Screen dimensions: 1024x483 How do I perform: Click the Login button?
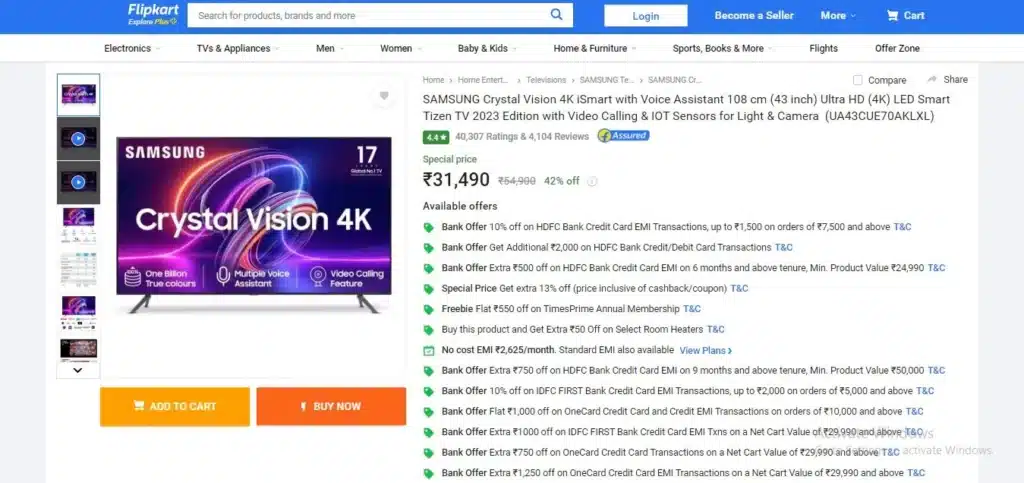[646, 16]
